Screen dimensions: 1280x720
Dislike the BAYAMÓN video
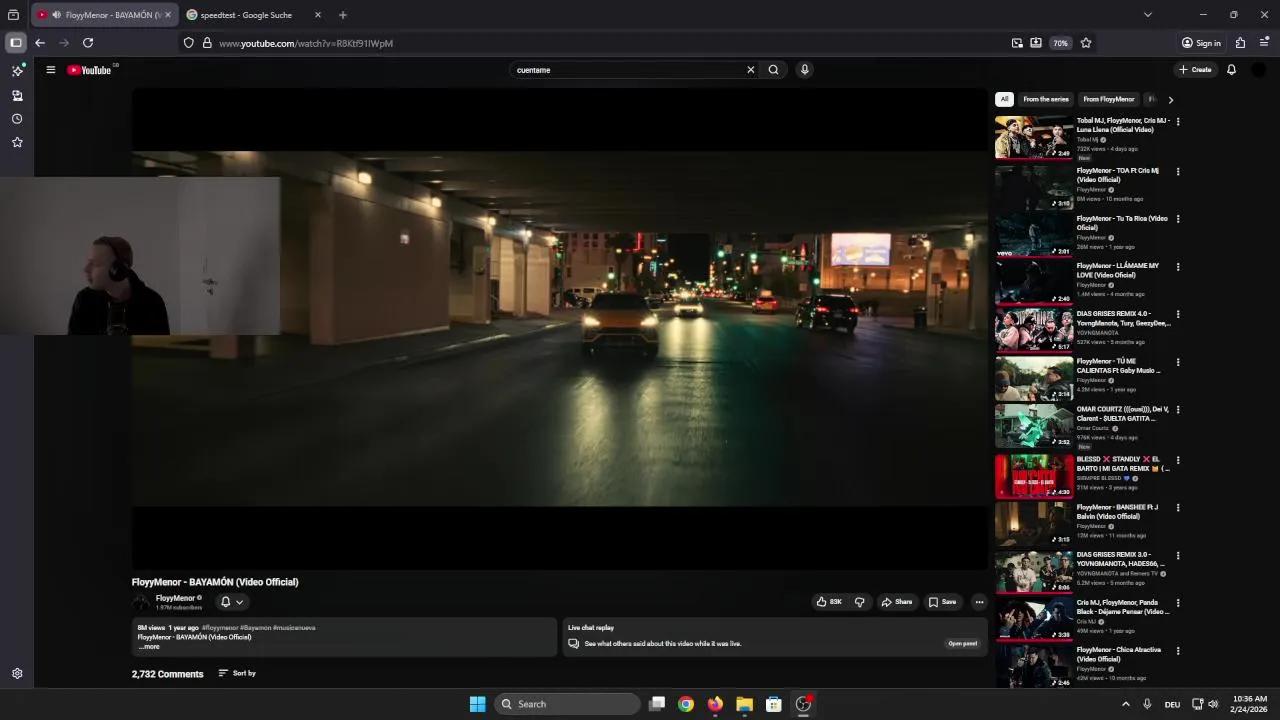pos(859,602)
